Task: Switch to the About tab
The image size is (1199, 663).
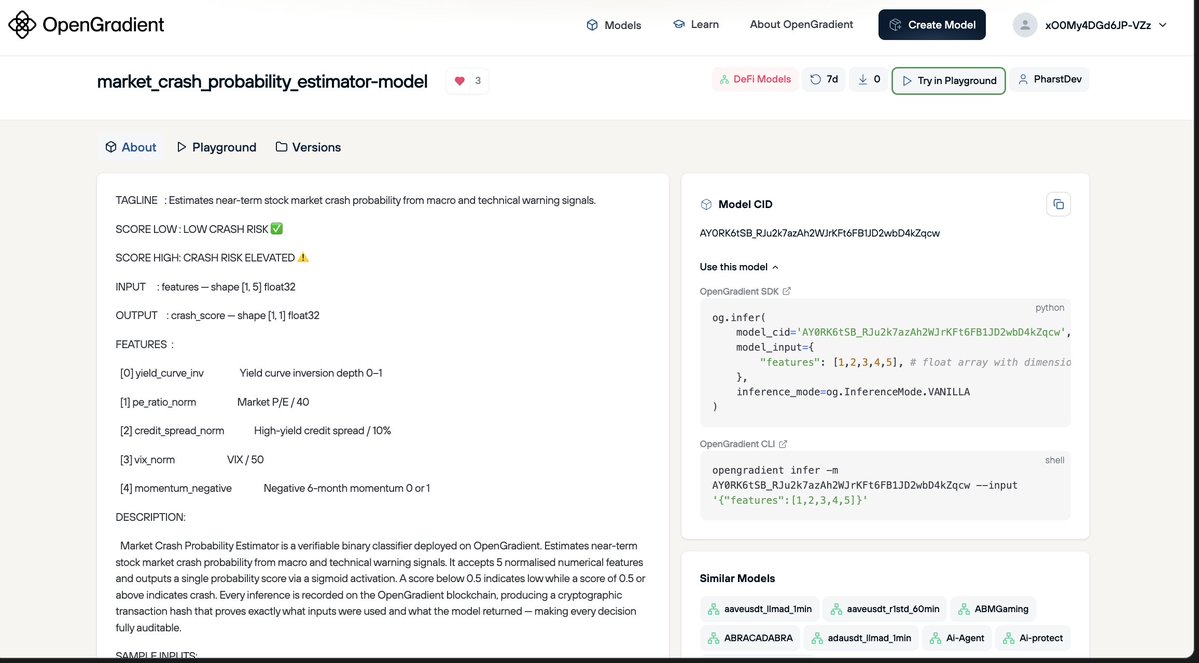Action: tap(131, 147)
